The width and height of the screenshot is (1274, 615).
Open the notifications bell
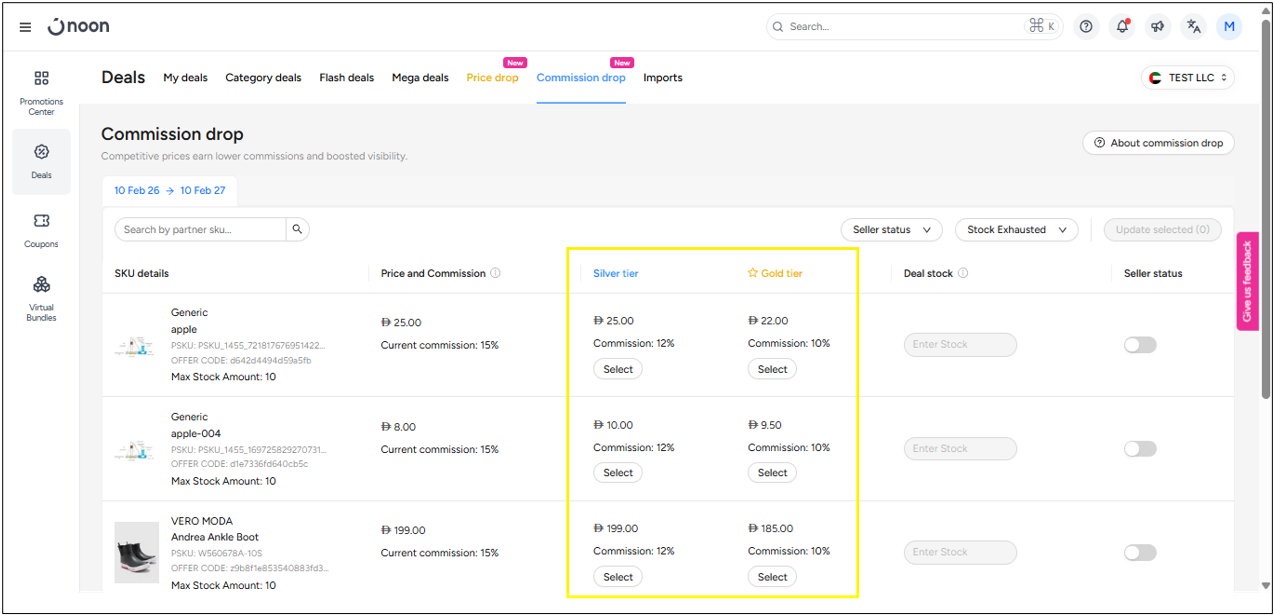pos(1122,27)
